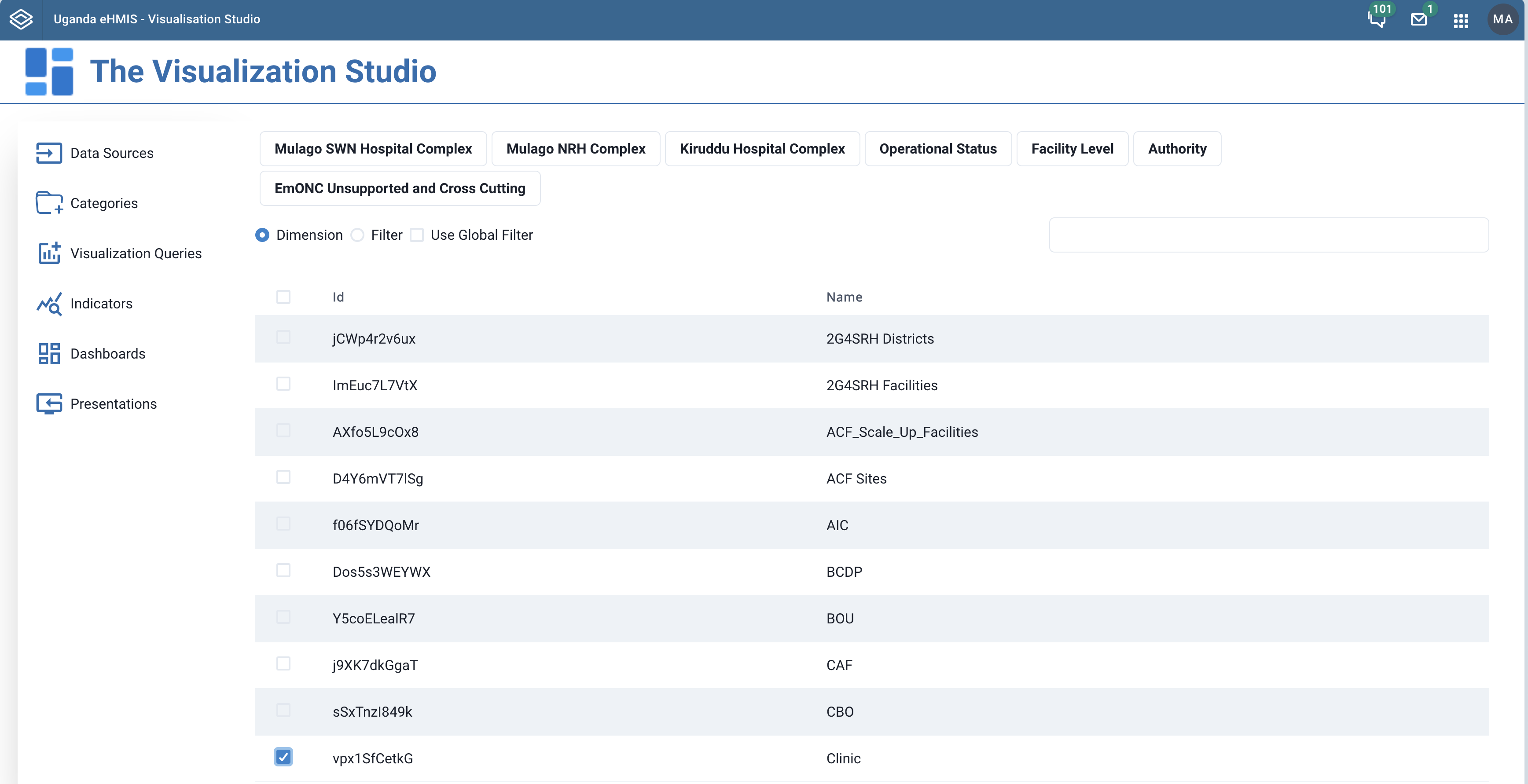Viewport: 1528px width, 784px height.
Task: Select EmONC Unsupported and Cross Cutting tab
Action: click(x=400, y=189)
